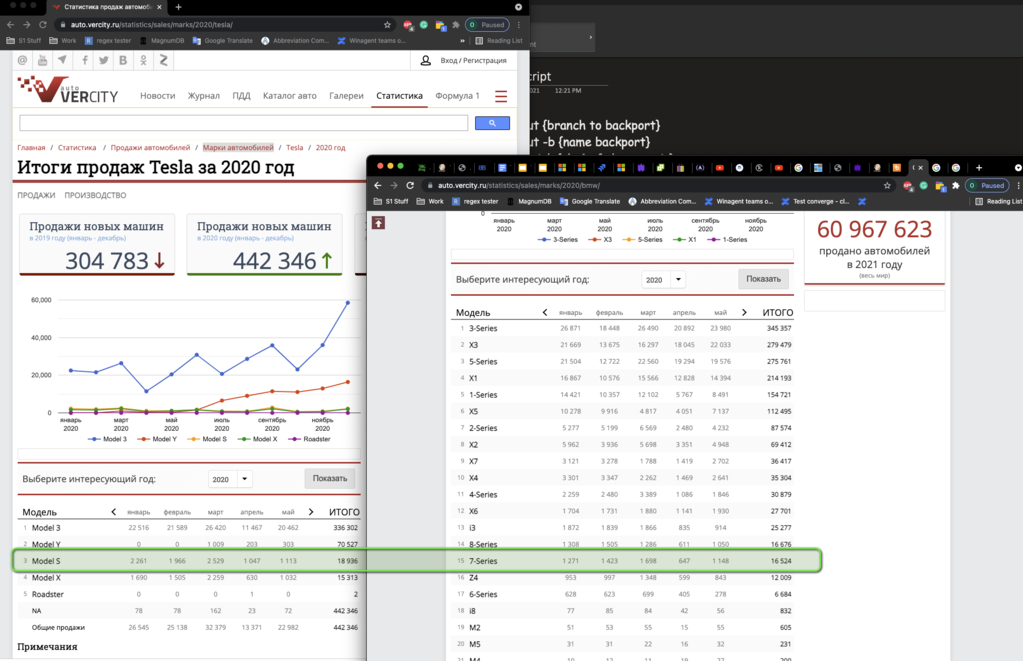Switch to the ПРОДАЖИ tab

36,195
